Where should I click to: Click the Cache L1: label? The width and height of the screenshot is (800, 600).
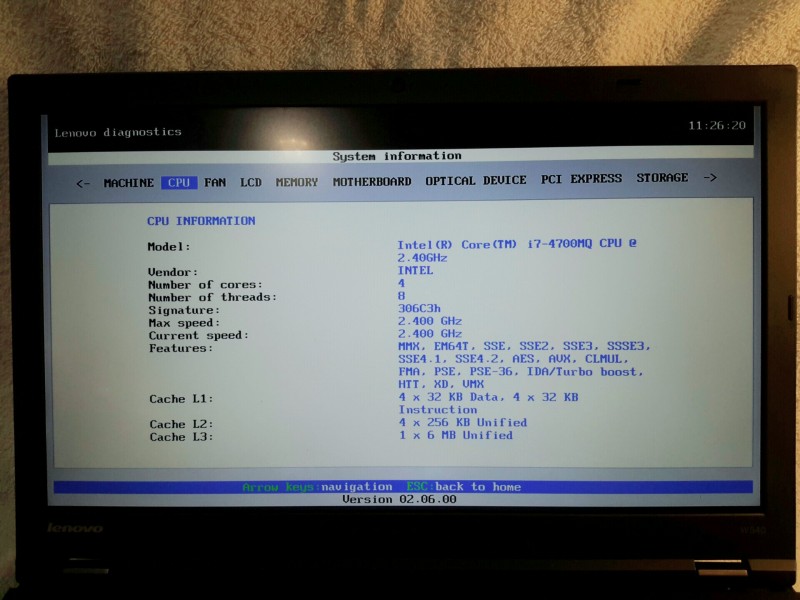click(181, 399)
